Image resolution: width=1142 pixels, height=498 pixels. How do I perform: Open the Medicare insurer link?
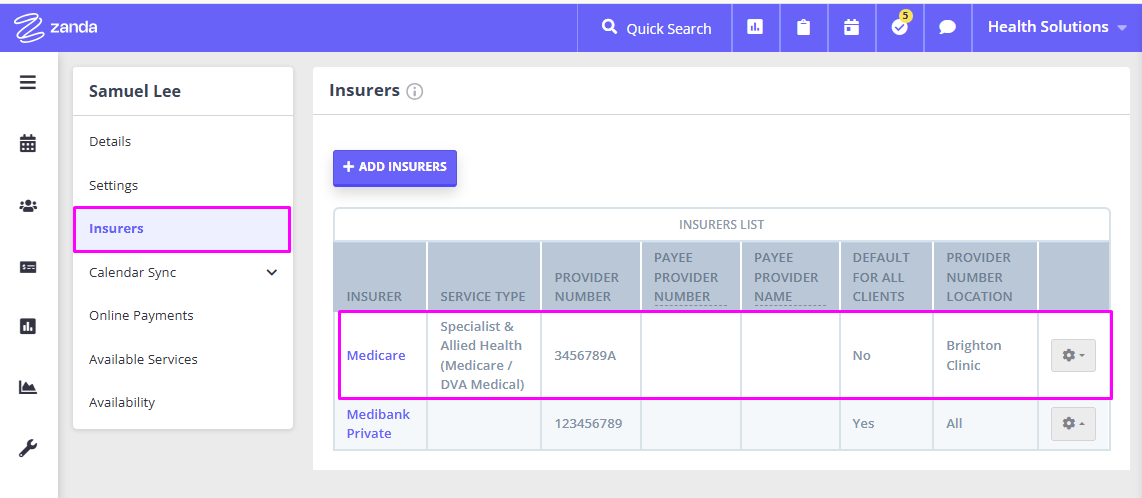(x=376, y=355)
